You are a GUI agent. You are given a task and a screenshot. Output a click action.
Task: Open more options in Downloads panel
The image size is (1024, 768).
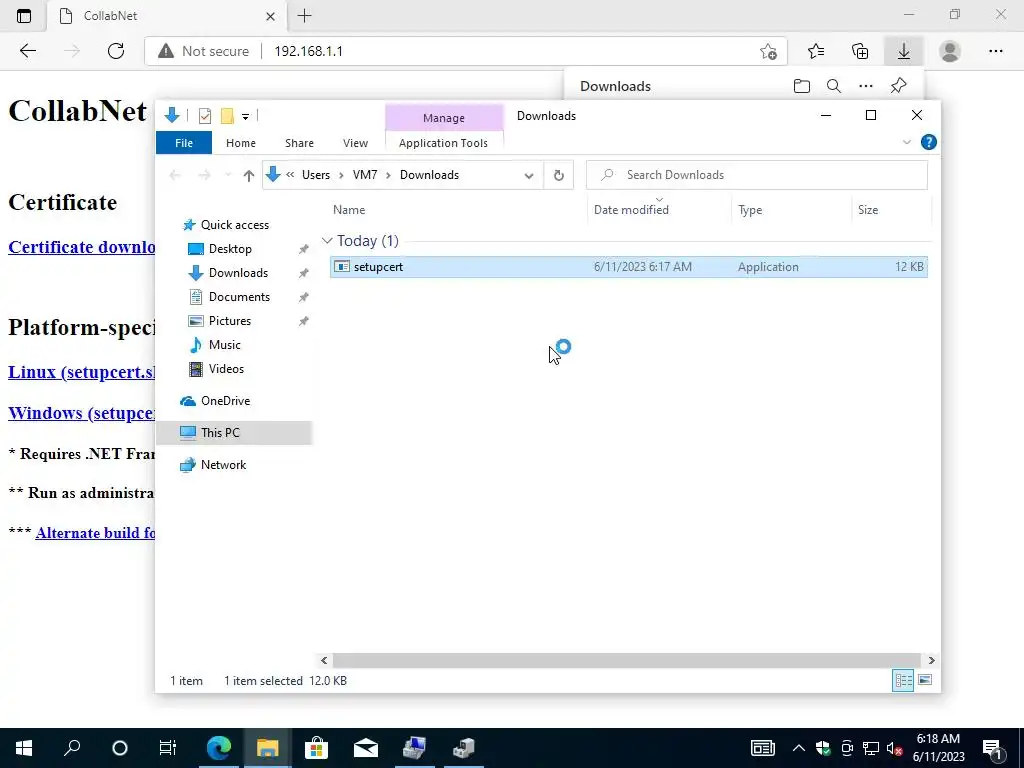click(x=865, y=86)
